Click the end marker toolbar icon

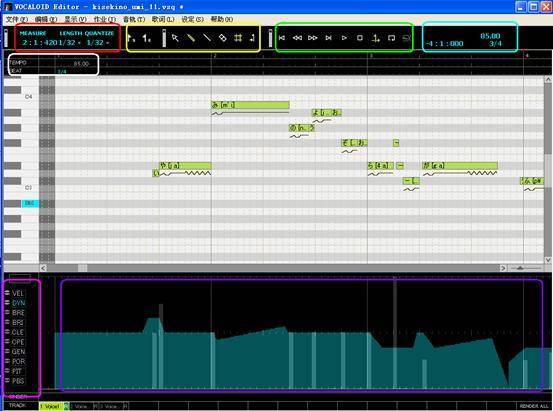[x=147, y=38]
